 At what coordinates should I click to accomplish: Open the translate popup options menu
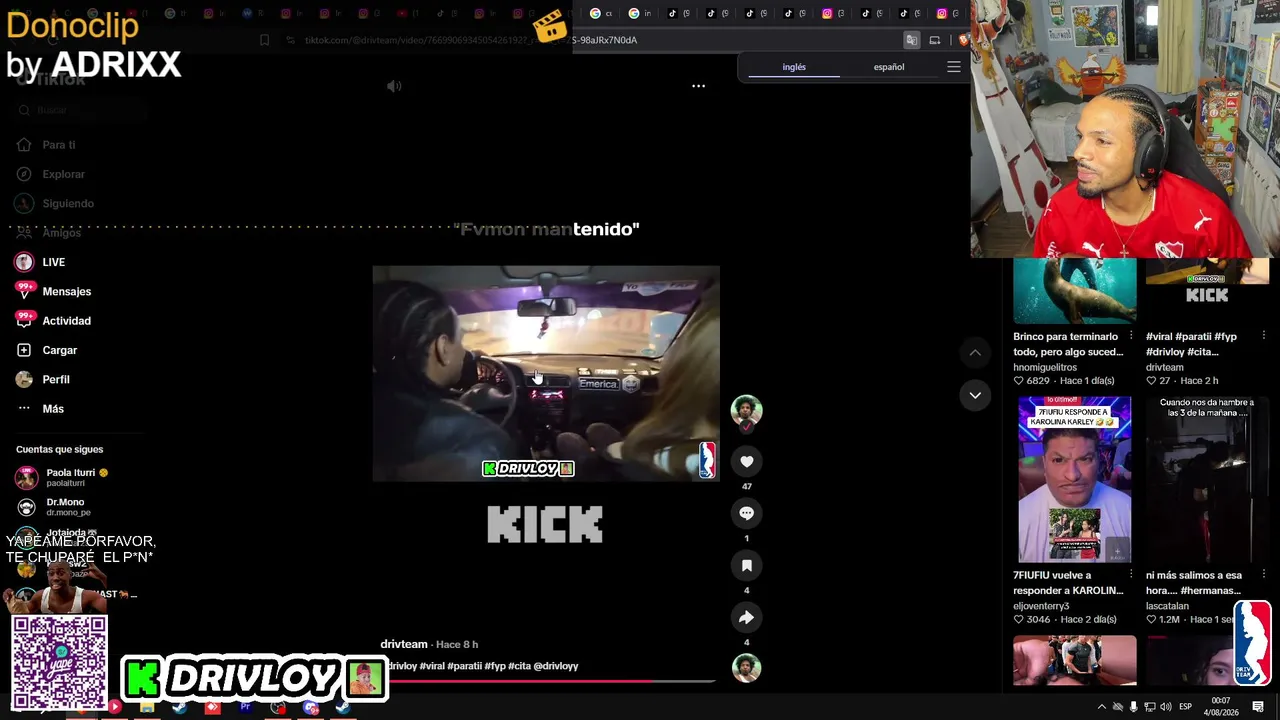click(x=954, y=67)
